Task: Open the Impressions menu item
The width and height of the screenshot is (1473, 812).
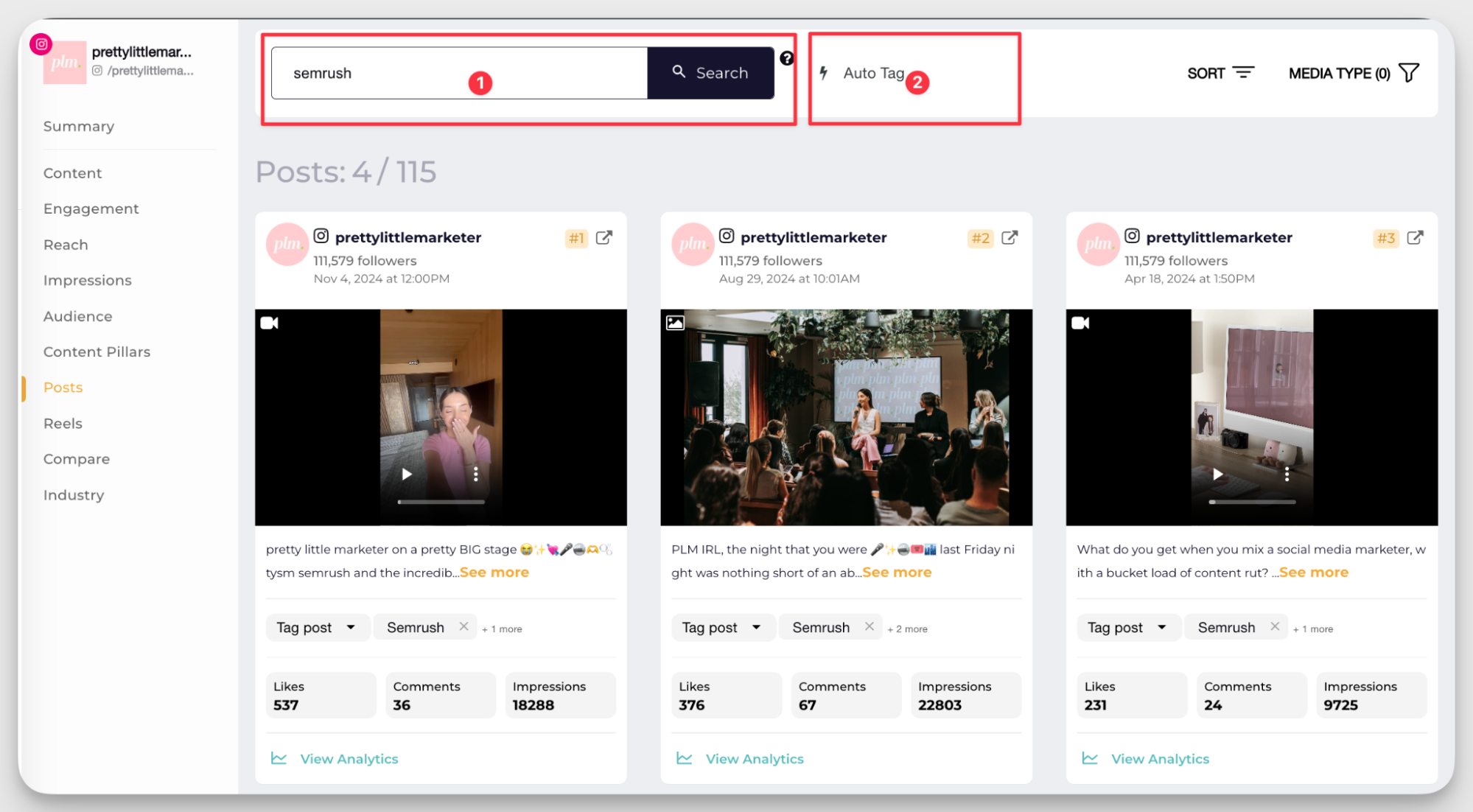Action: point(87,280)
